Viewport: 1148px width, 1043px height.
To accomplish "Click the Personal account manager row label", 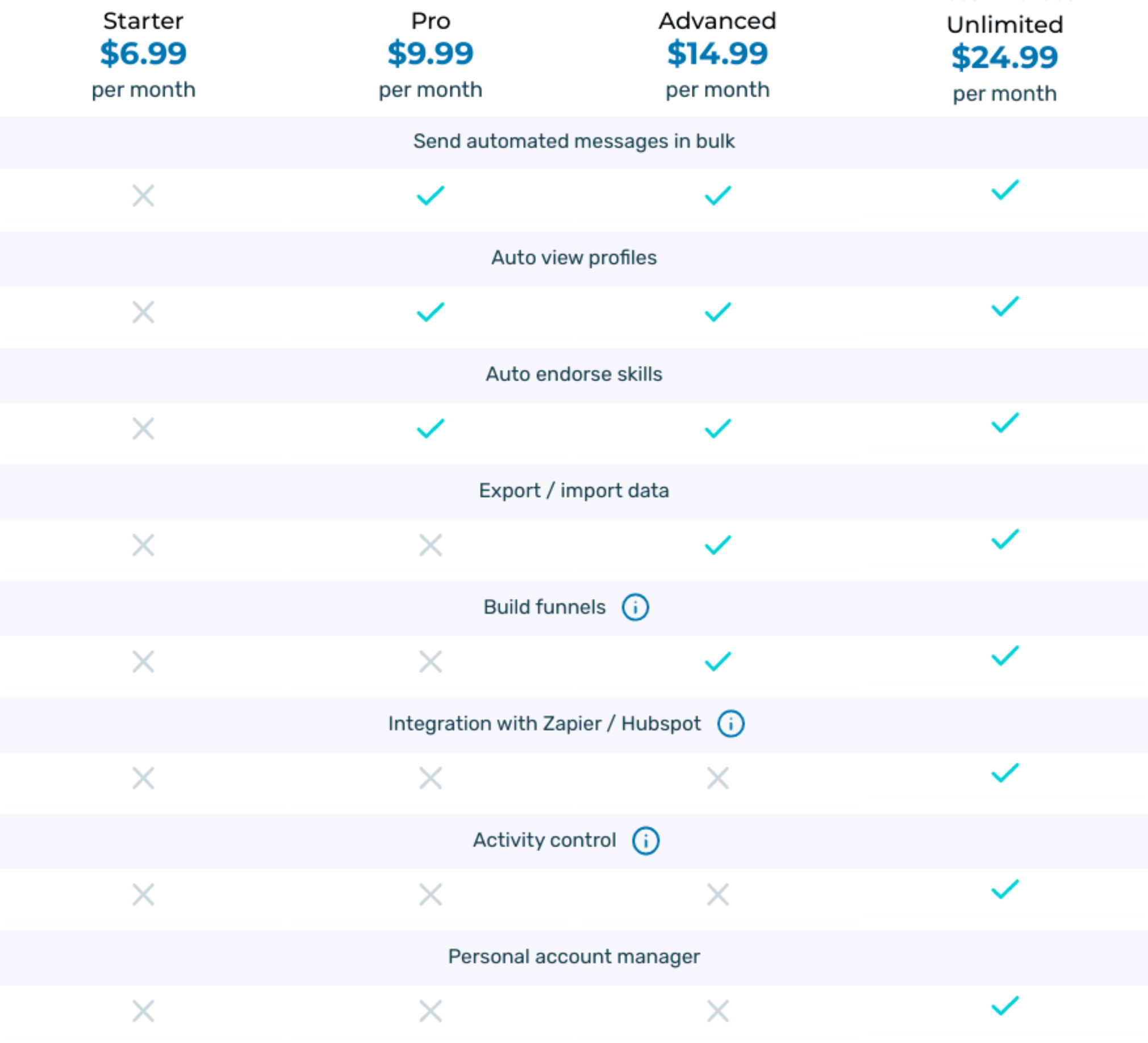I will click(x=574, y=957).
